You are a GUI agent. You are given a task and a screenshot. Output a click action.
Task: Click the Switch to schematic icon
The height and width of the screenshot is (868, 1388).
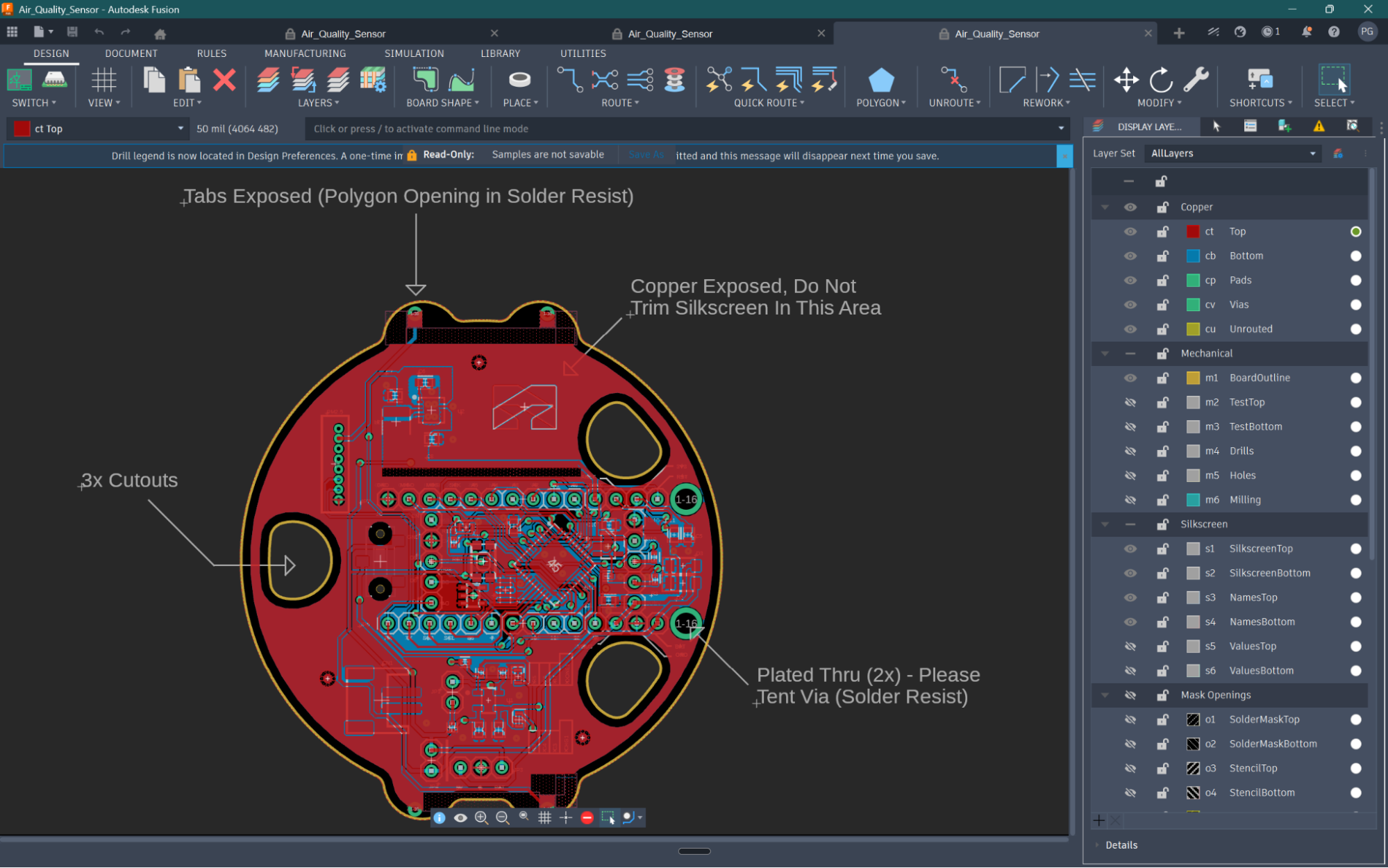(x=19, y=81)
